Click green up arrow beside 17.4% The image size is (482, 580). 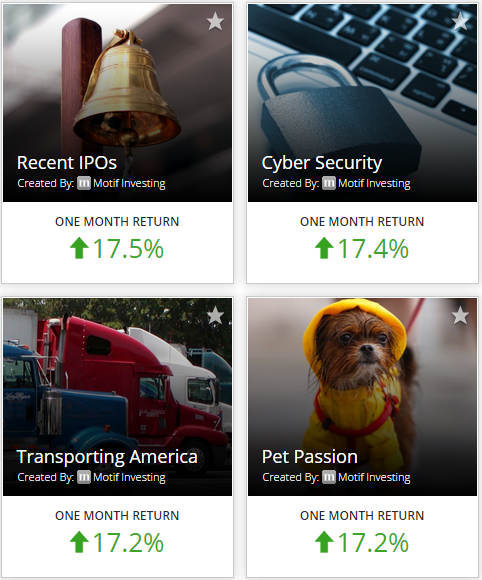(324, 248)
